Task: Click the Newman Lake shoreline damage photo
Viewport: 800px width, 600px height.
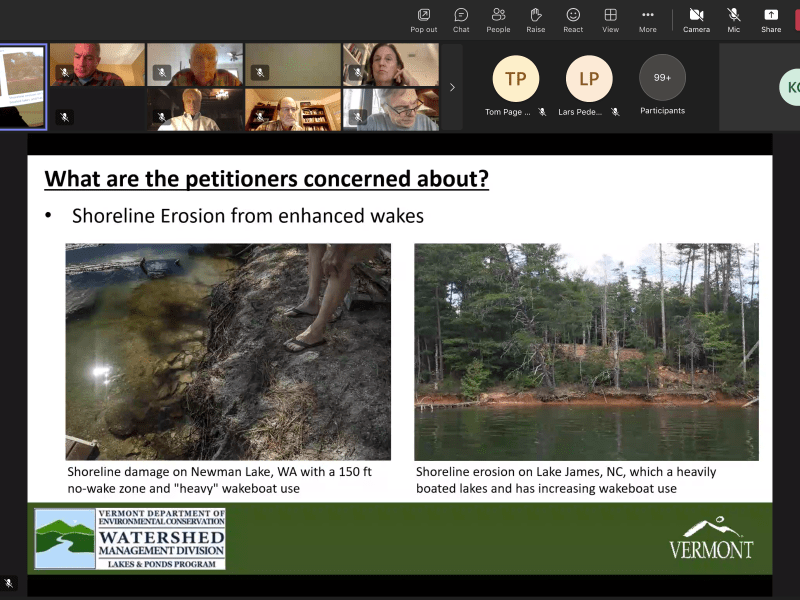Action: (228, 351)
